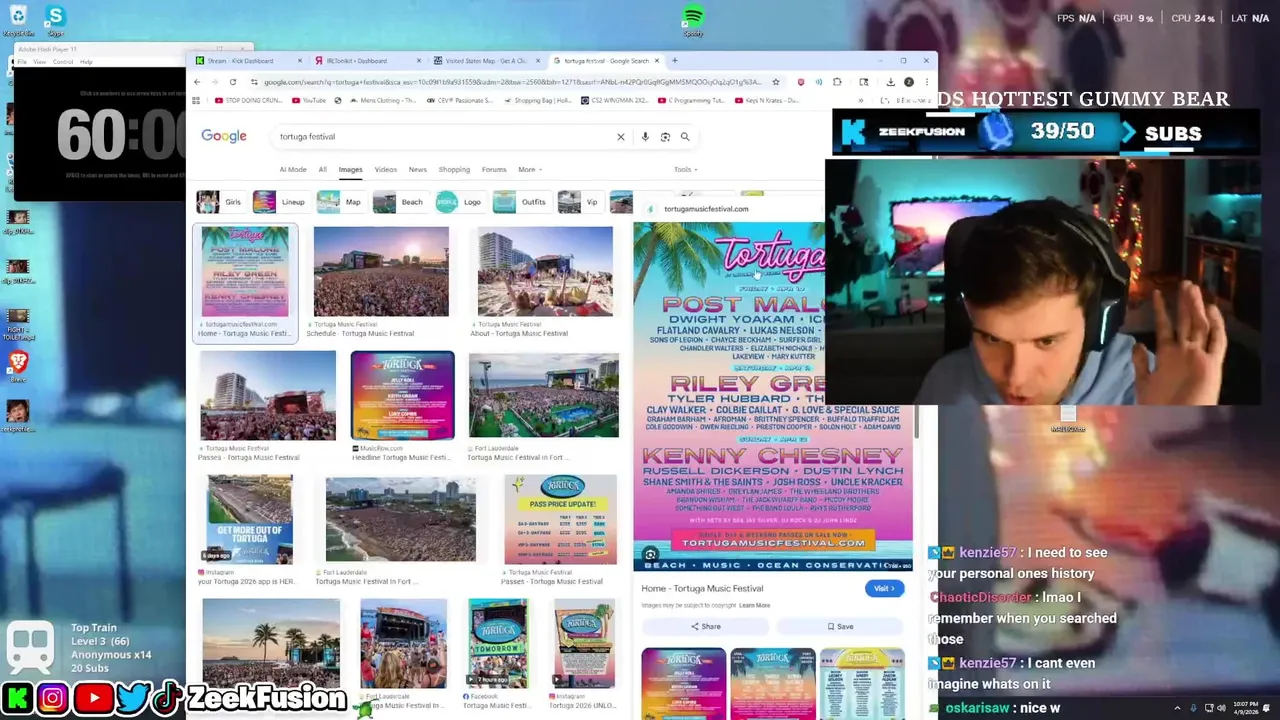Open Chrome's extensions puzzle icon
The image size is (1280, 720).
[x=837, y=82]
